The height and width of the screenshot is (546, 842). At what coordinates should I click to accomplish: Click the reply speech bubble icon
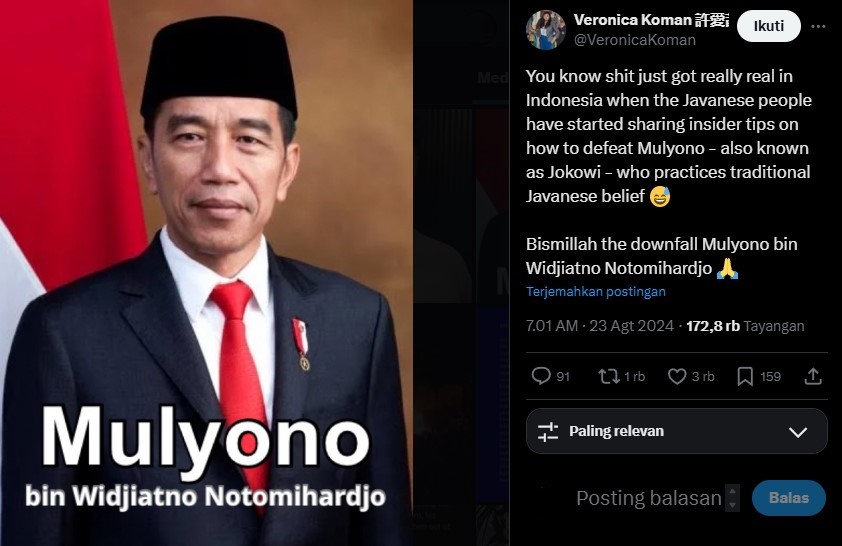tap(541, 376)
